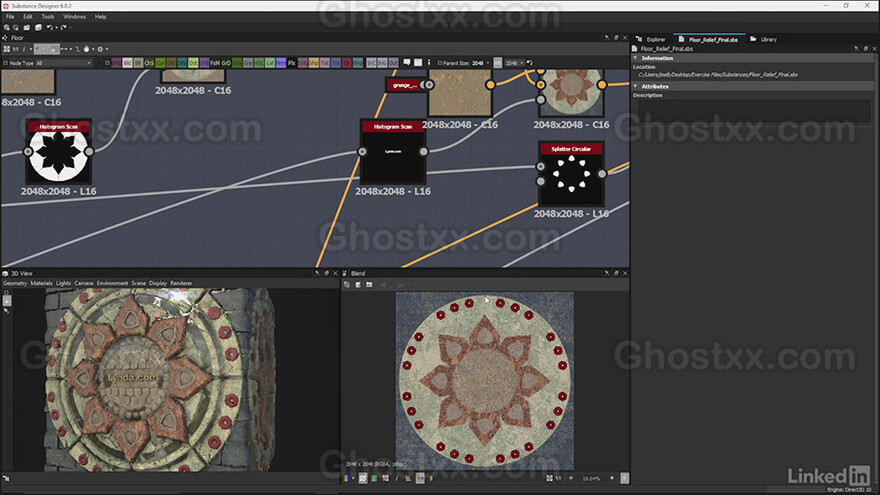Close the 3D View panel
This screenshot has width=880, height=495.
[x=336, y=273]
